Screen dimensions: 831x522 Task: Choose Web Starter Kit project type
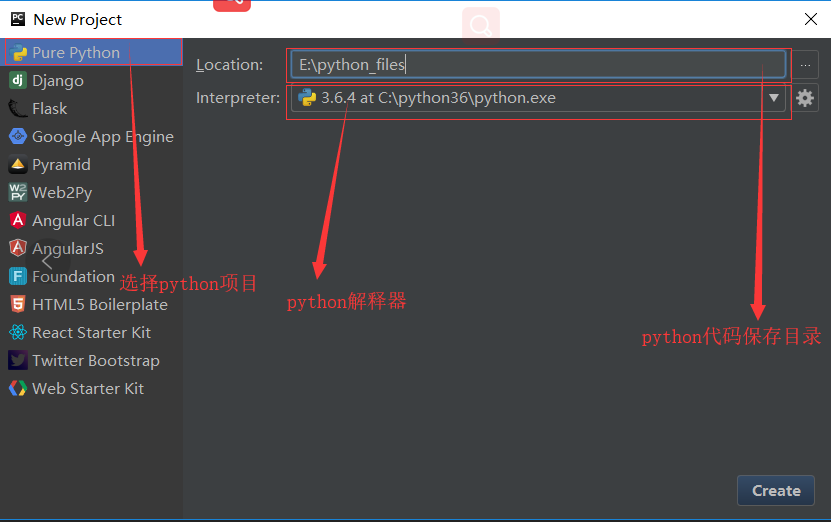[x=87, y=389]
